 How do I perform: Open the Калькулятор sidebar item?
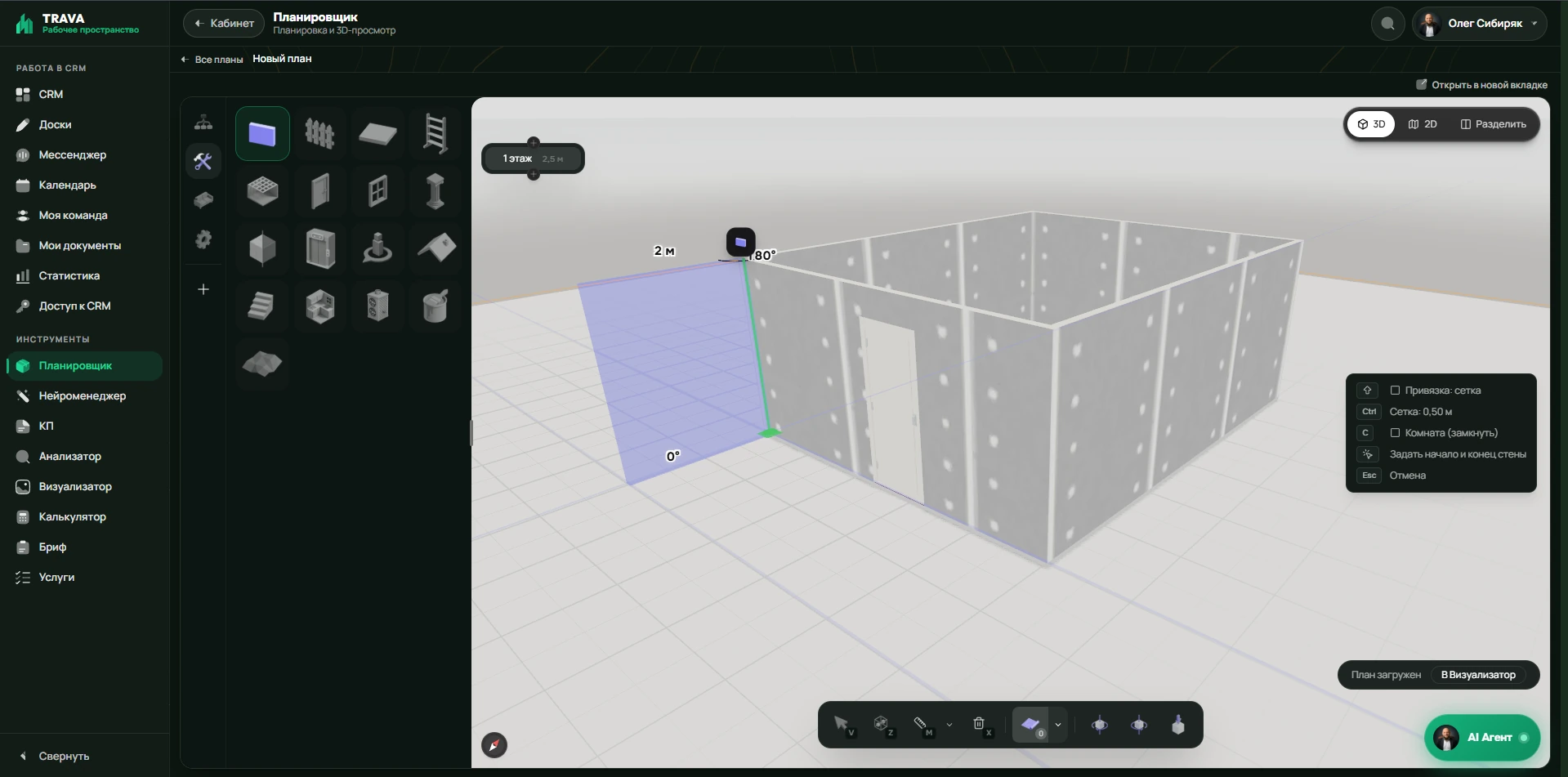click(85, 516)
